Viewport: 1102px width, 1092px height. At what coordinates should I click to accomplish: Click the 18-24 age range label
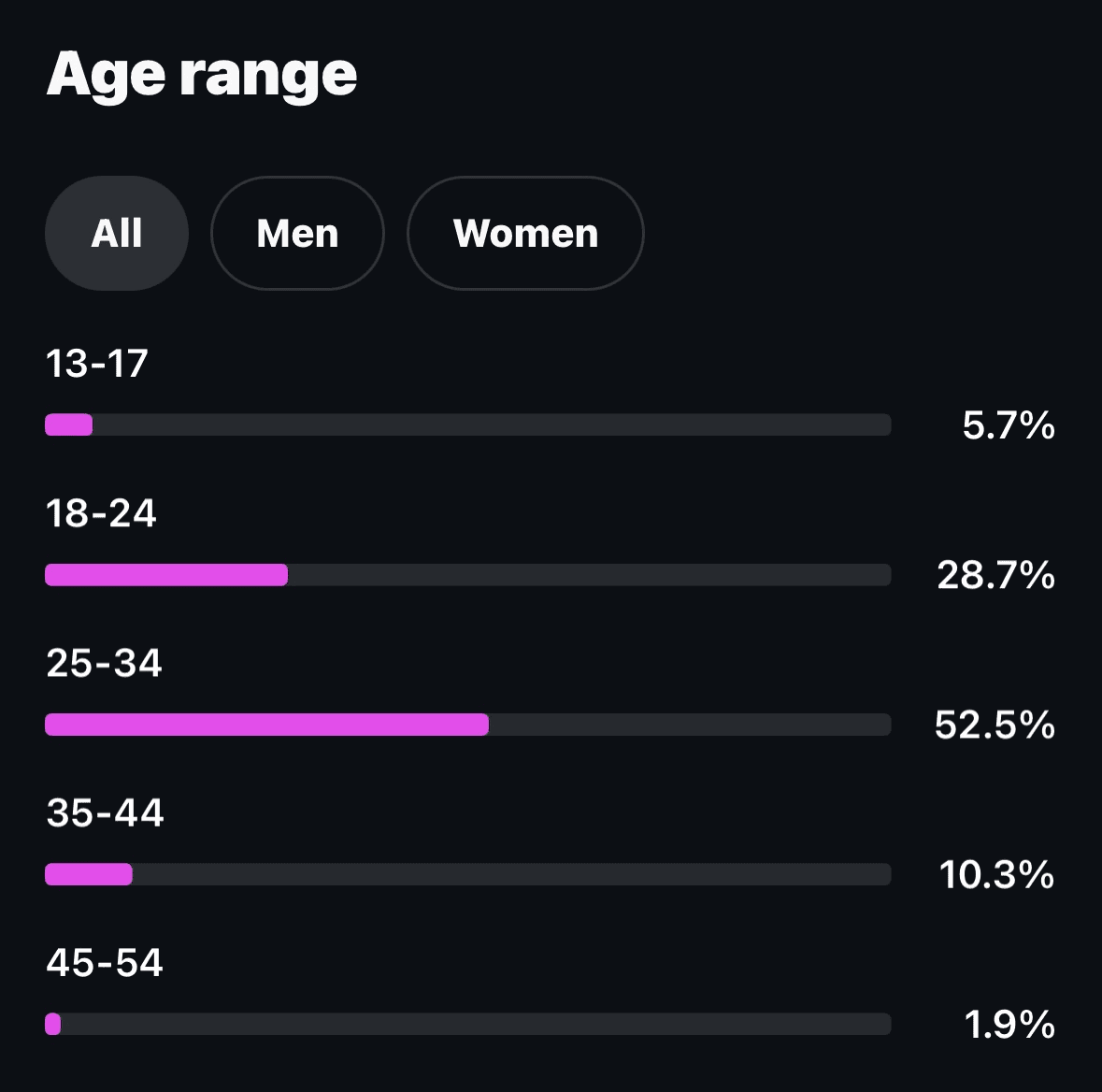coord(101,514)
